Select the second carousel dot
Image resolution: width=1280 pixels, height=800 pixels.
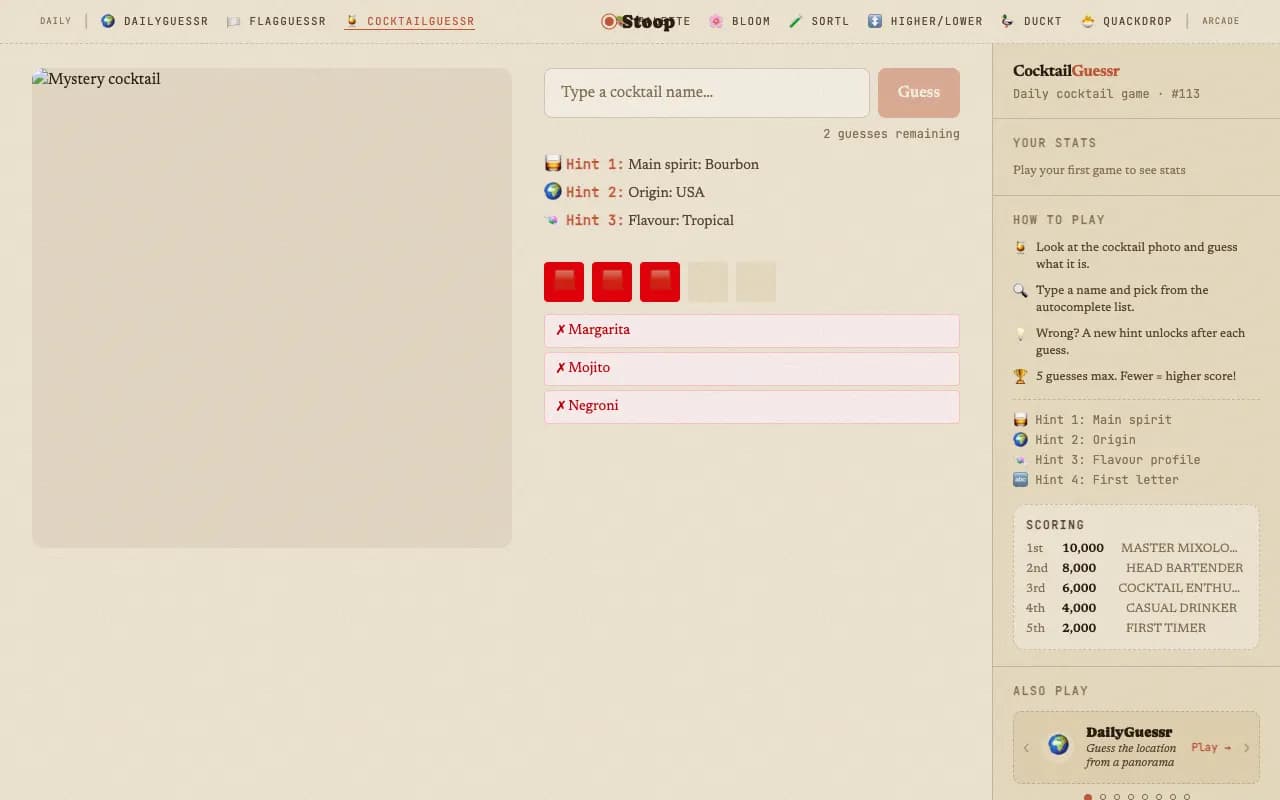point(1103,797)
